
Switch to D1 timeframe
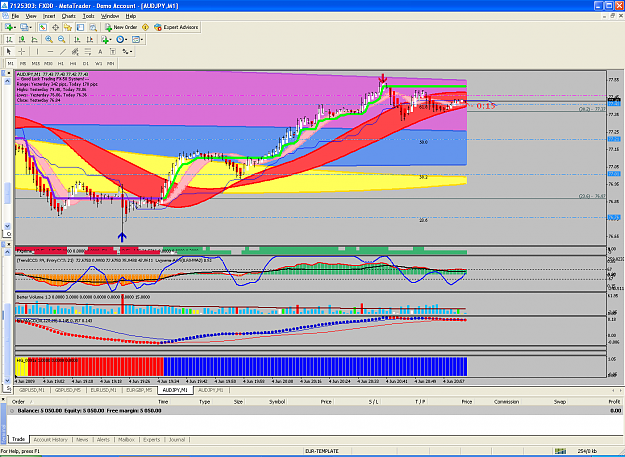pyautogui.click(x=85, y=63)
